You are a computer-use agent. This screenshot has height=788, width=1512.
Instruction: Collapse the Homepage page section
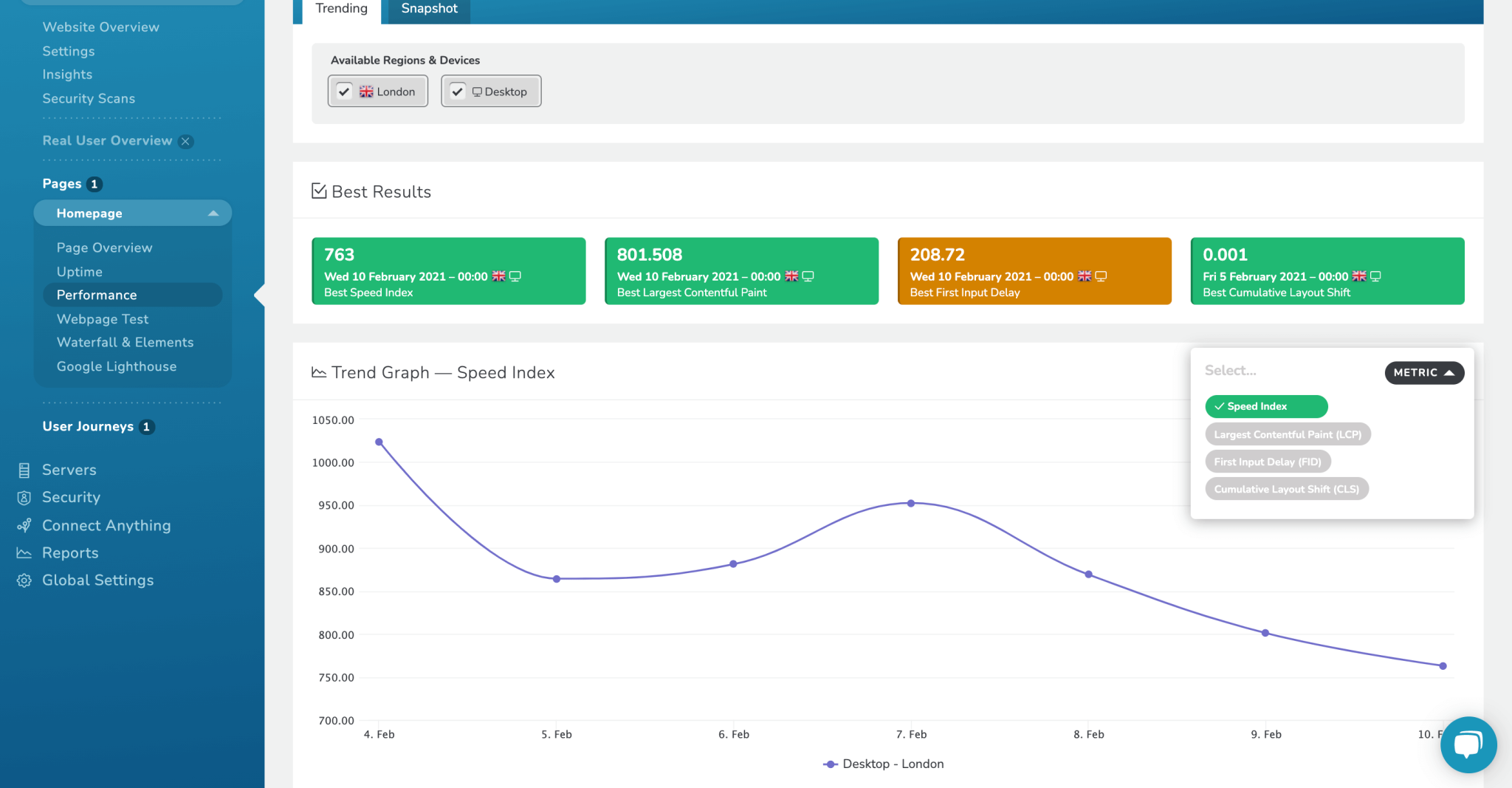coord(214,213)
